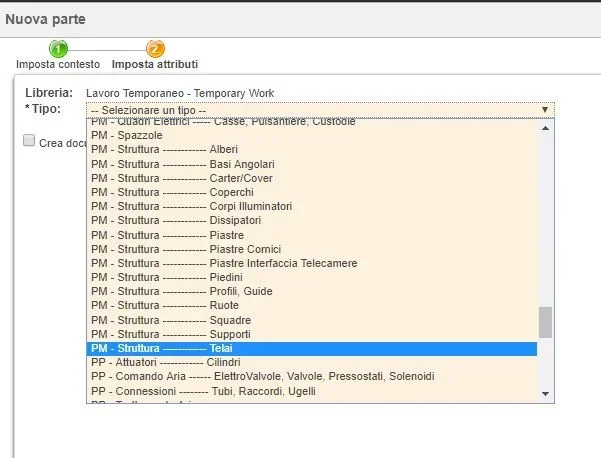Click the green step 1 wizard circle

58,49
